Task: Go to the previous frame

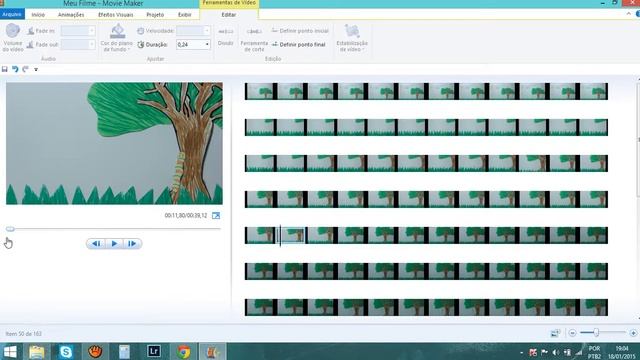Action: 96,244
